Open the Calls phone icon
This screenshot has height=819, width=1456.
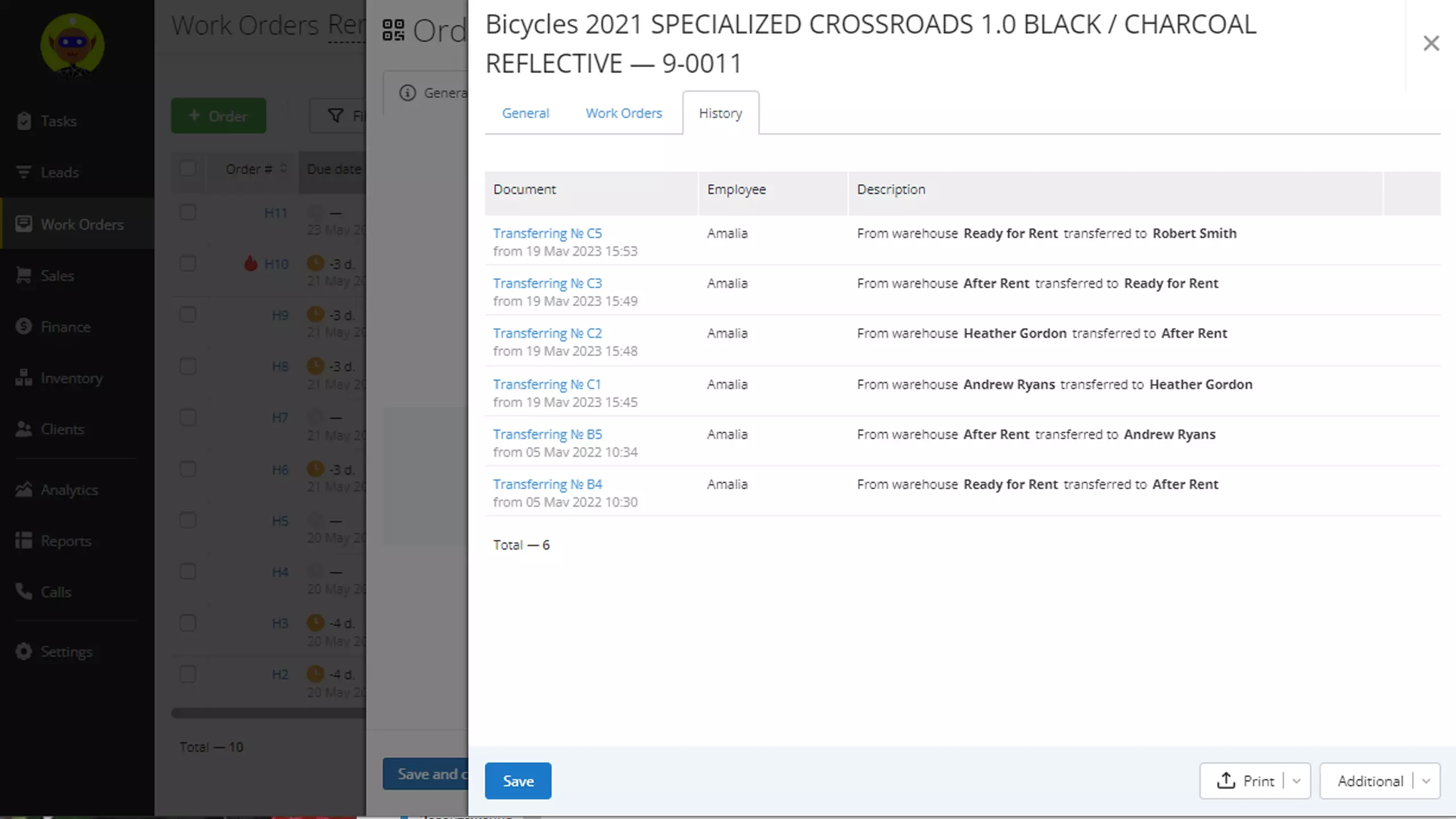(x=23, y=591)
